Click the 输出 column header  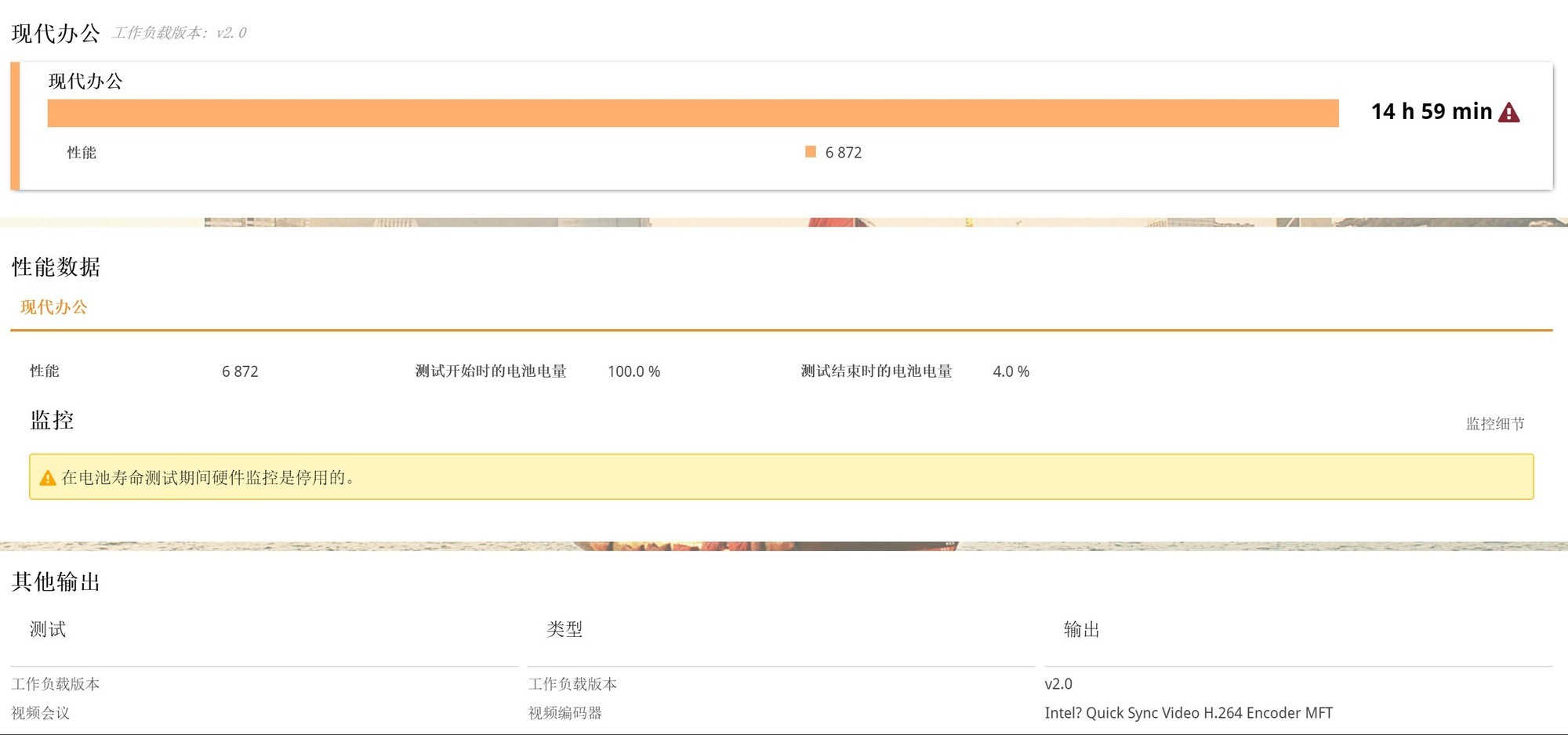click(1081, 629)
